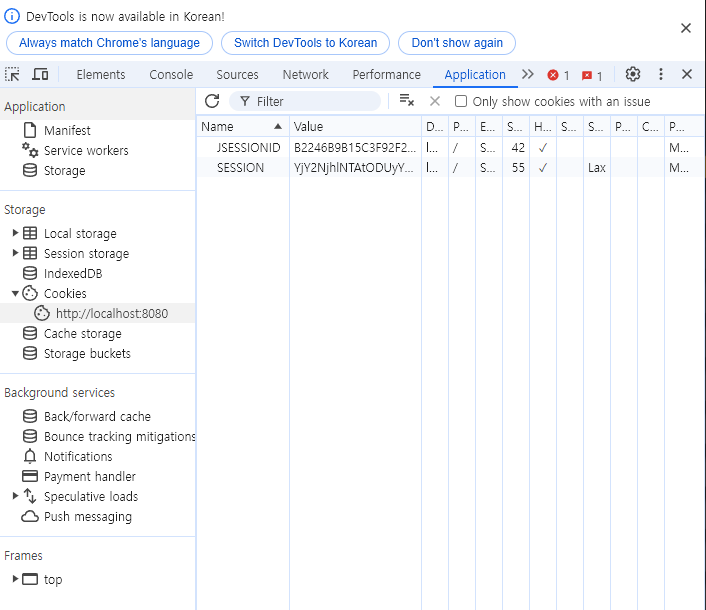Delete selected cookie X icon
The image size is (706, 610).
[434, 101]
